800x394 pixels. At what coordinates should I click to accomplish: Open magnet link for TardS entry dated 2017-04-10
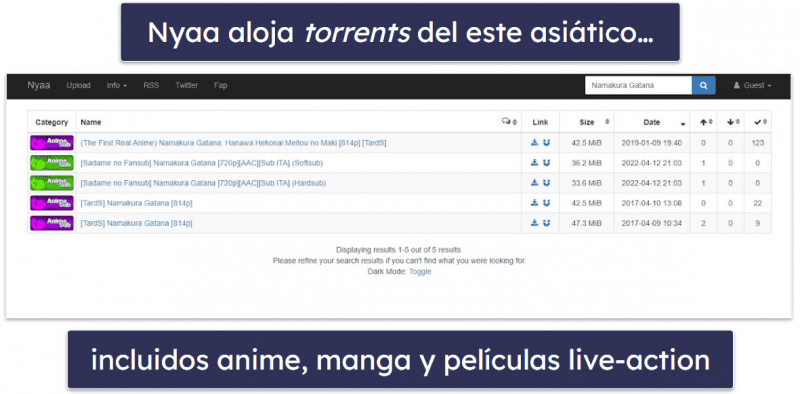click(546, 203)
